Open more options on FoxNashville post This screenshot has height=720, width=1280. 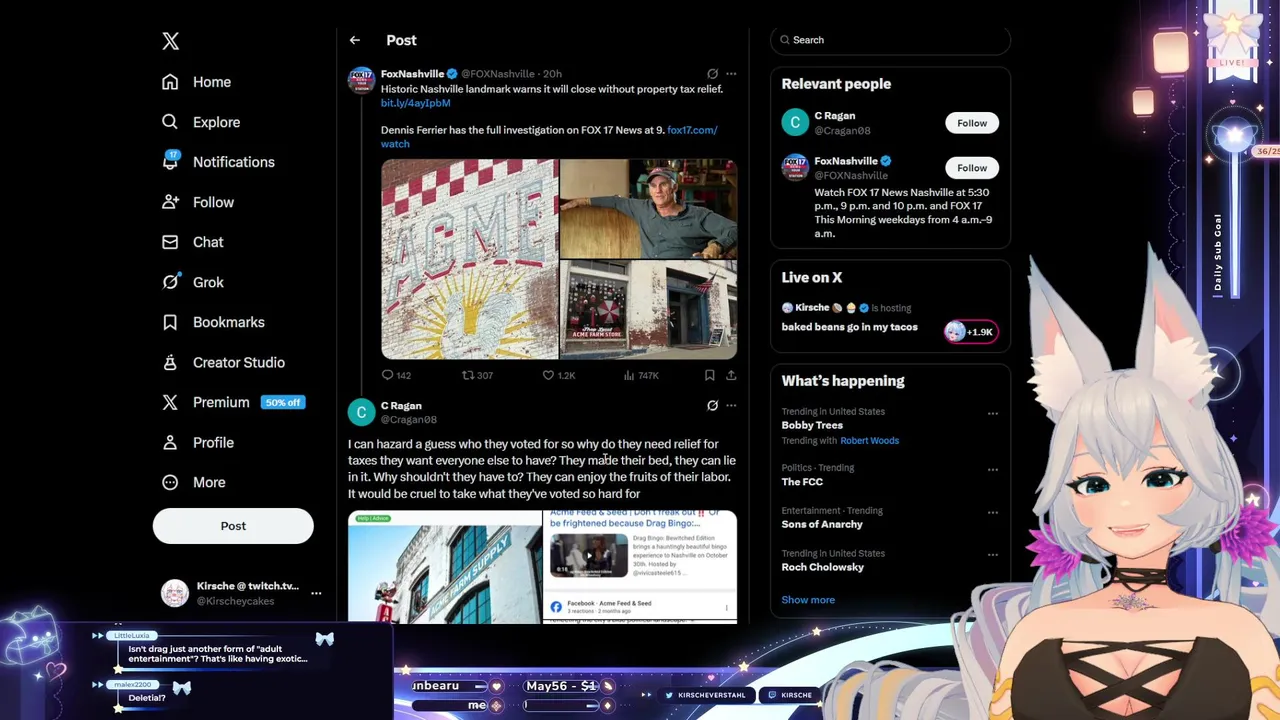[x=731, y=74]
